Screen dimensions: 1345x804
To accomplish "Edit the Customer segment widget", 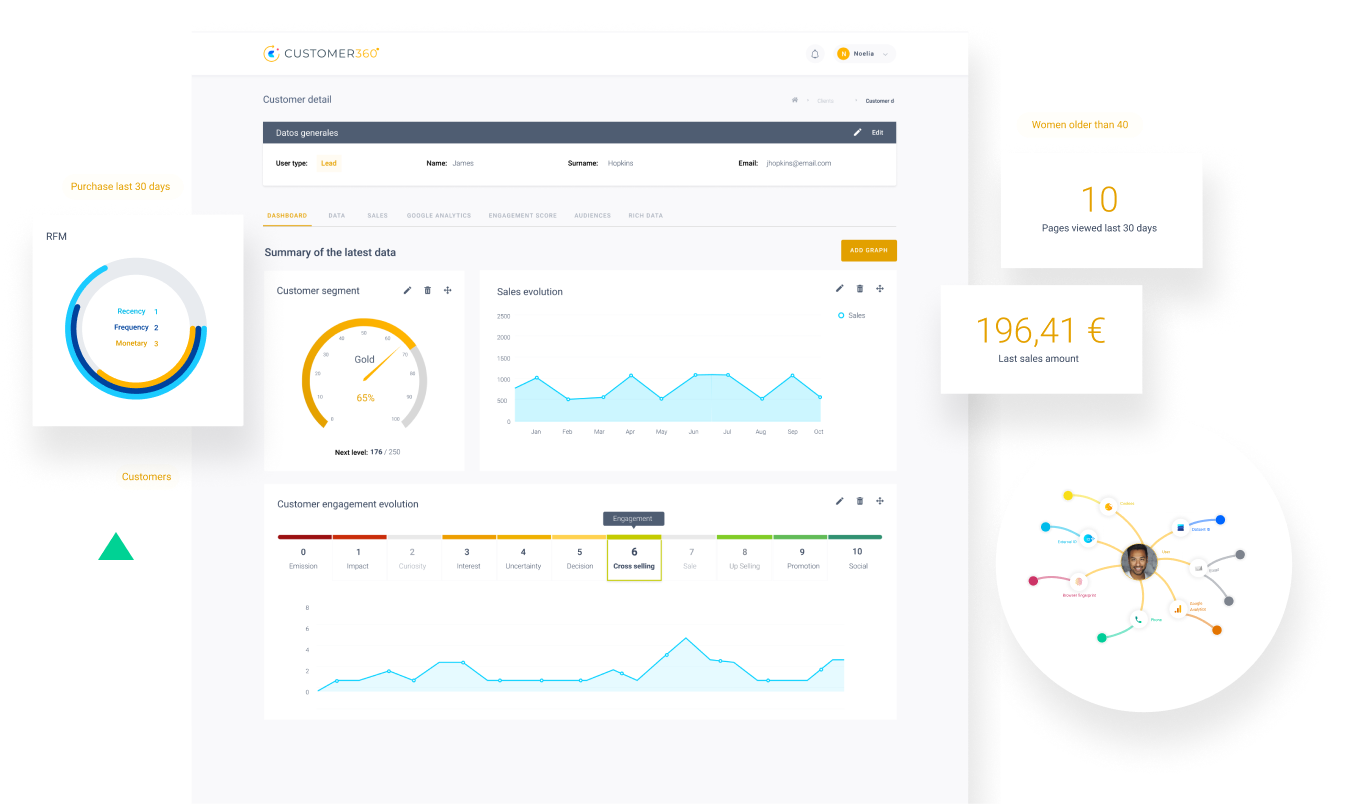I will pyautogui.click(x=407, y=290).
